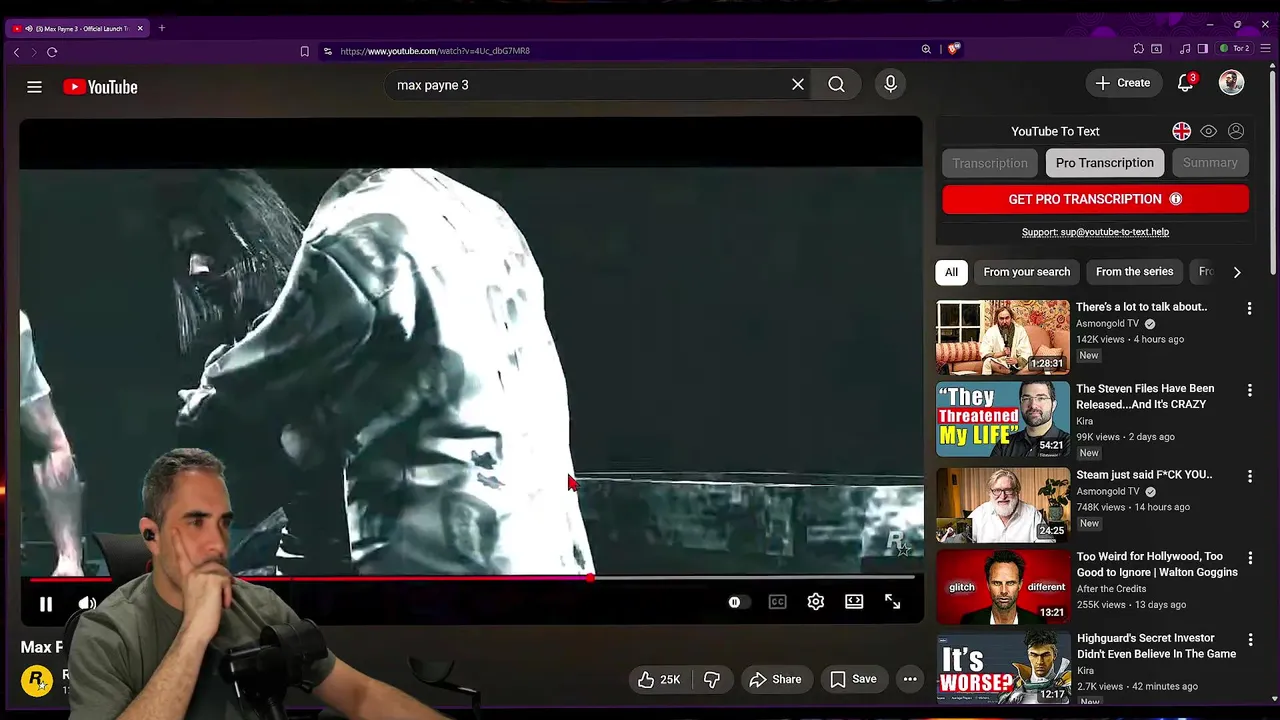This screenshot has height=720, width=1280.
Task: Enter full screen mode
Action: click(893, 602)
